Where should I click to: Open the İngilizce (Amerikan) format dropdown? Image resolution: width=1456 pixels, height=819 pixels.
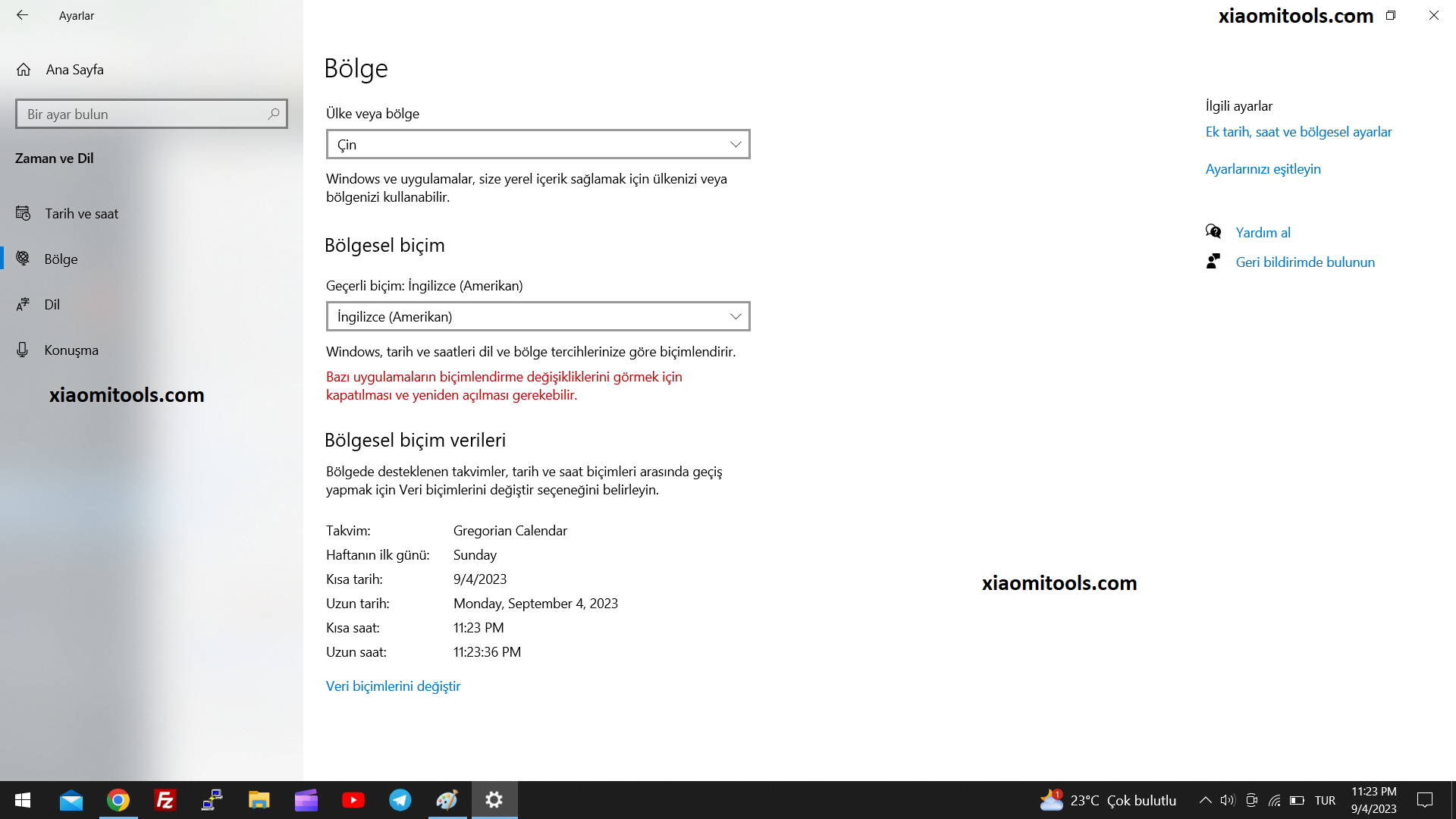538,316
